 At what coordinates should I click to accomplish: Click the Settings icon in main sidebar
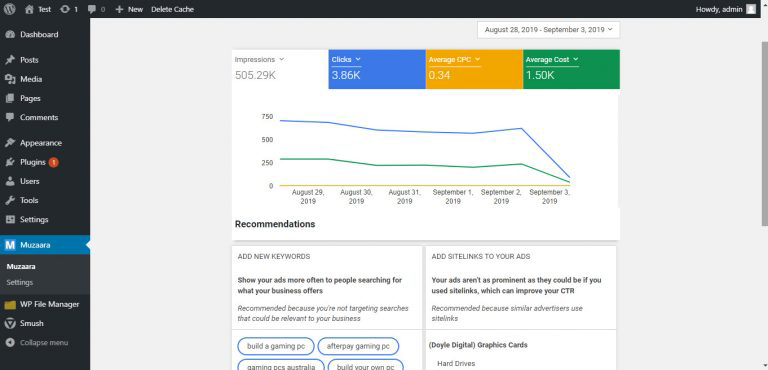point(10,220)
